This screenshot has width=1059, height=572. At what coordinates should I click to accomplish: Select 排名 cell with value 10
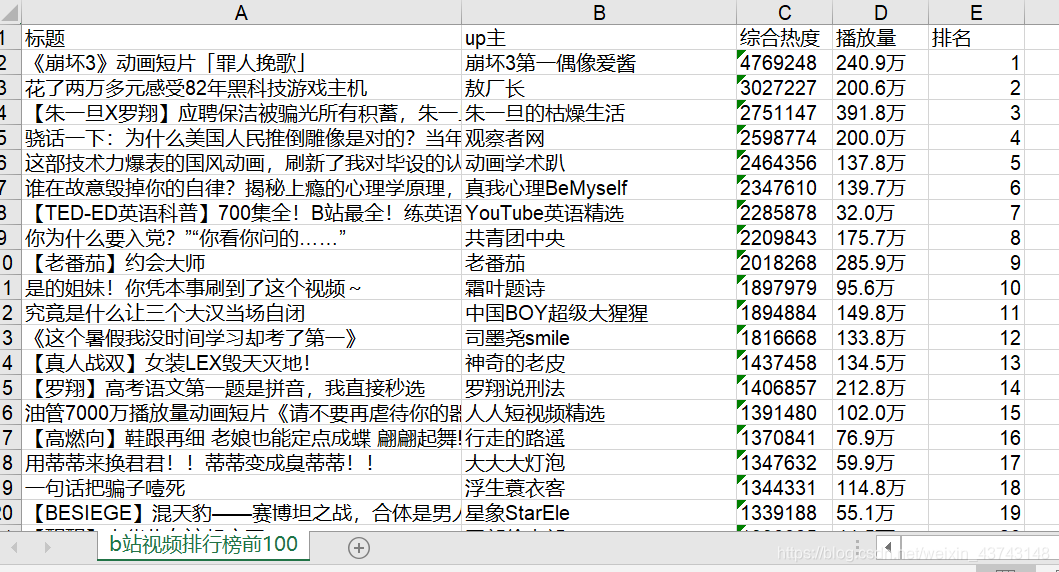pyautogui.click(x=977, y=288)
